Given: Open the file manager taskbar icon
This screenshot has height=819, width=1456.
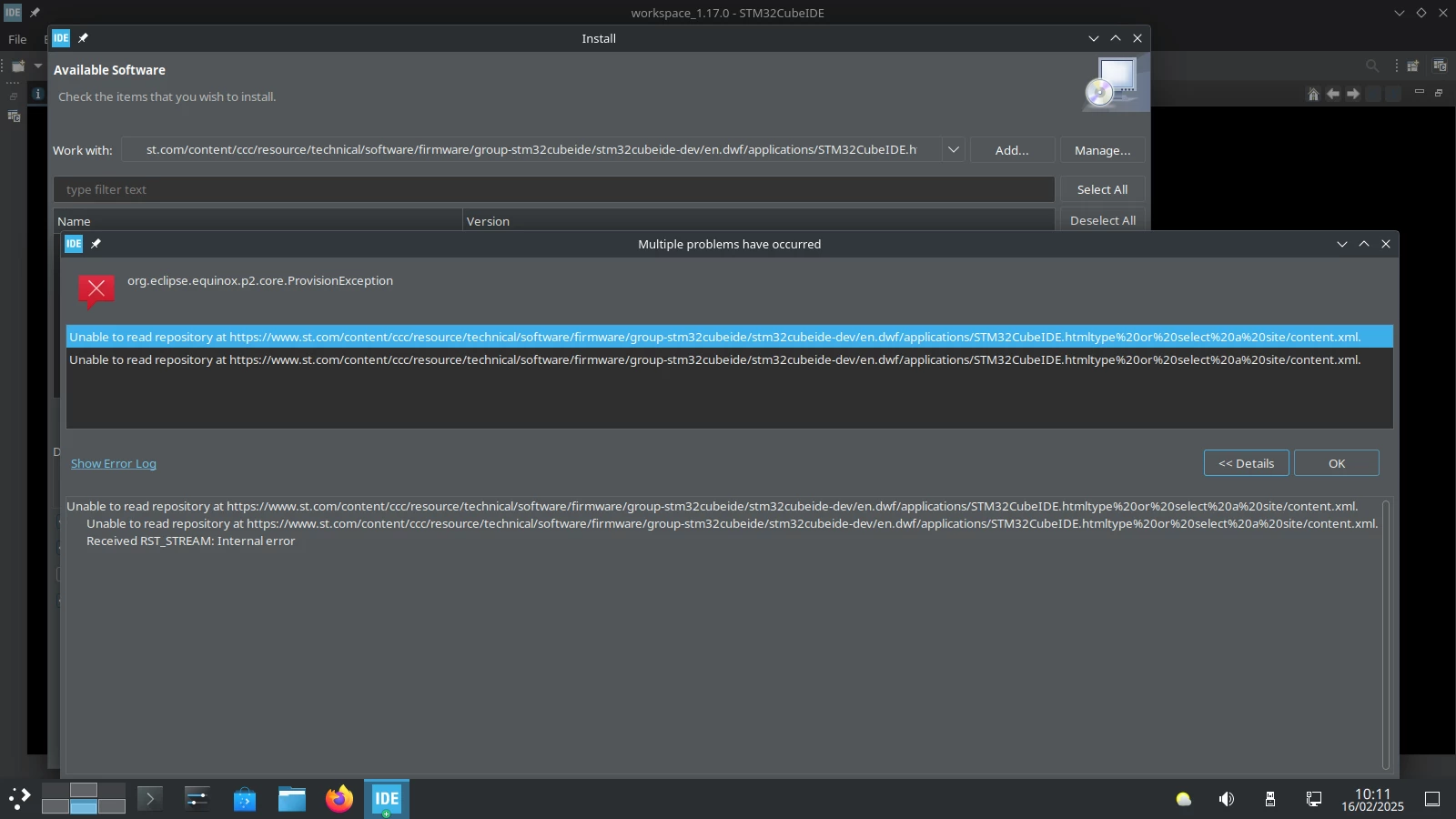Looking at the screenshot, I should (x=292, y=799).
